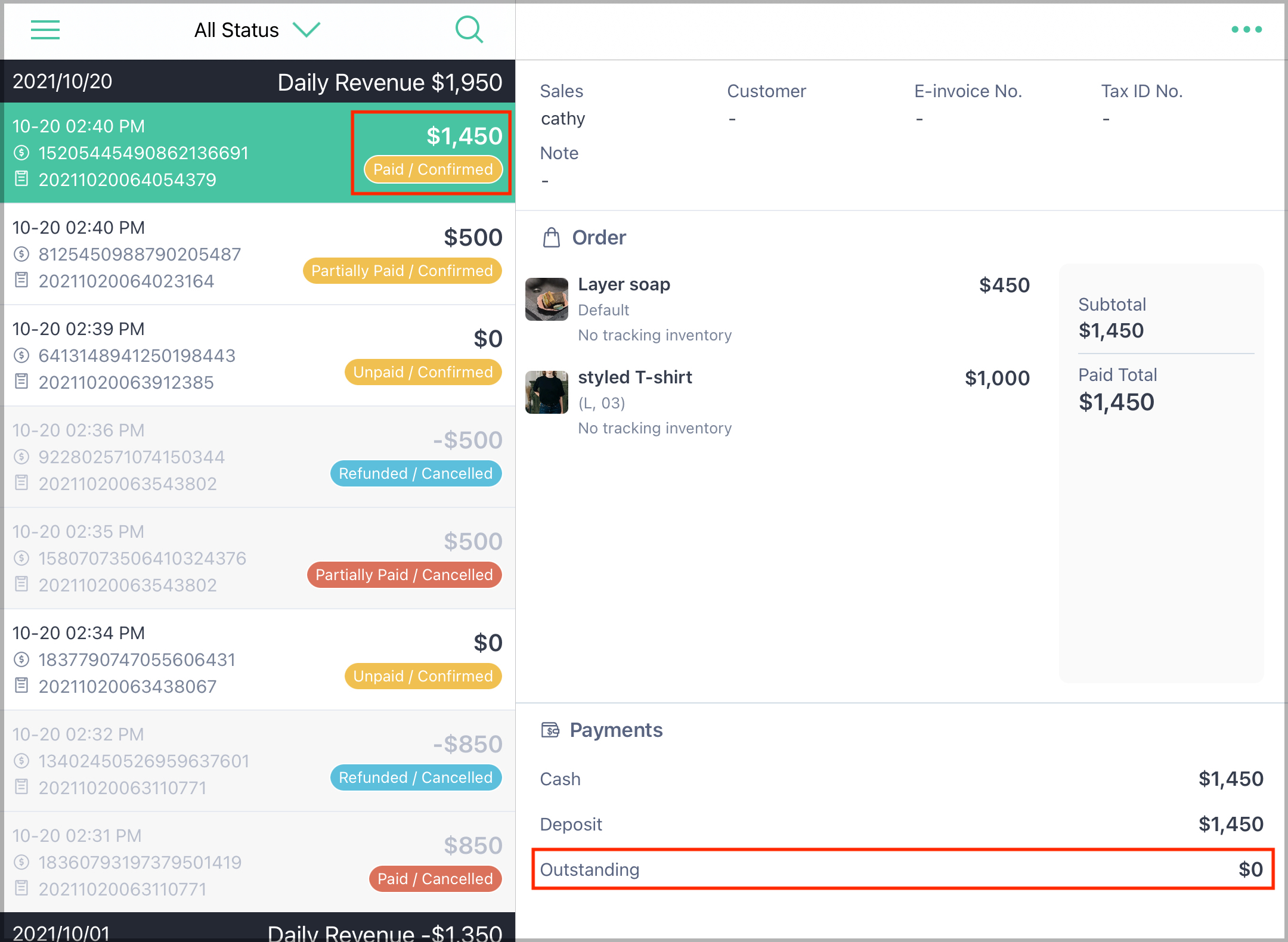The width and height of the screenshot is (1288, 942).
Task: Click the Order shopping bag icon
Action: pyautogui.click(x=552, y=237)
